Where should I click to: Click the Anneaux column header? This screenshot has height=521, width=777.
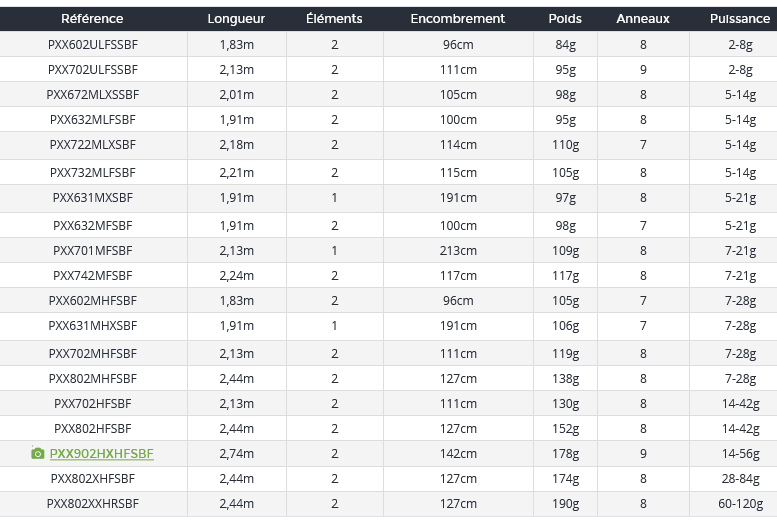click(643, 19)
